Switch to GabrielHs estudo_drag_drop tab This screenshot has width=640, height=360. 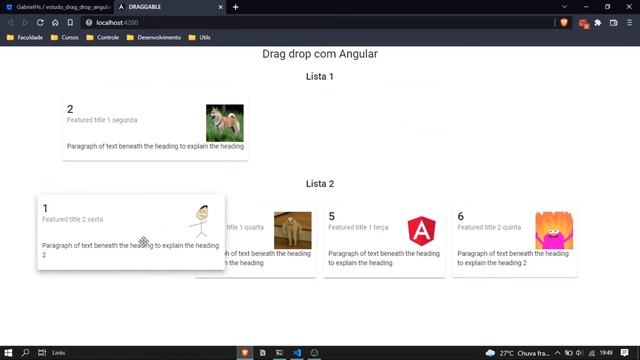tap(58, 7)
